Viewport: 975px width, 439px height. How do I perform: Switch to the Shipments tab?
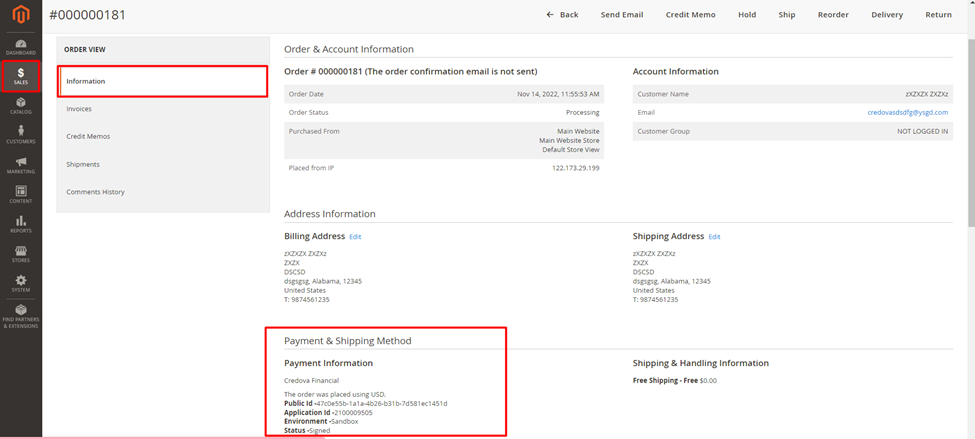[x=163, y=164]
